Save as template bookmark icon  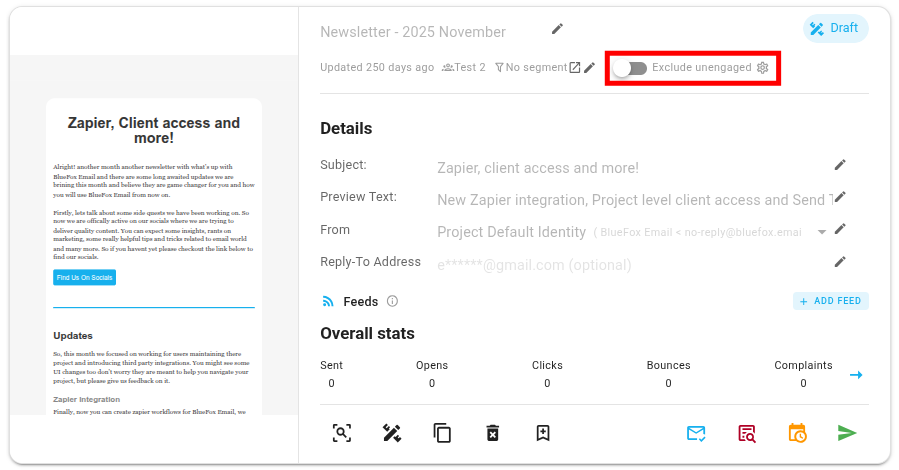click(x=543, y=433)
